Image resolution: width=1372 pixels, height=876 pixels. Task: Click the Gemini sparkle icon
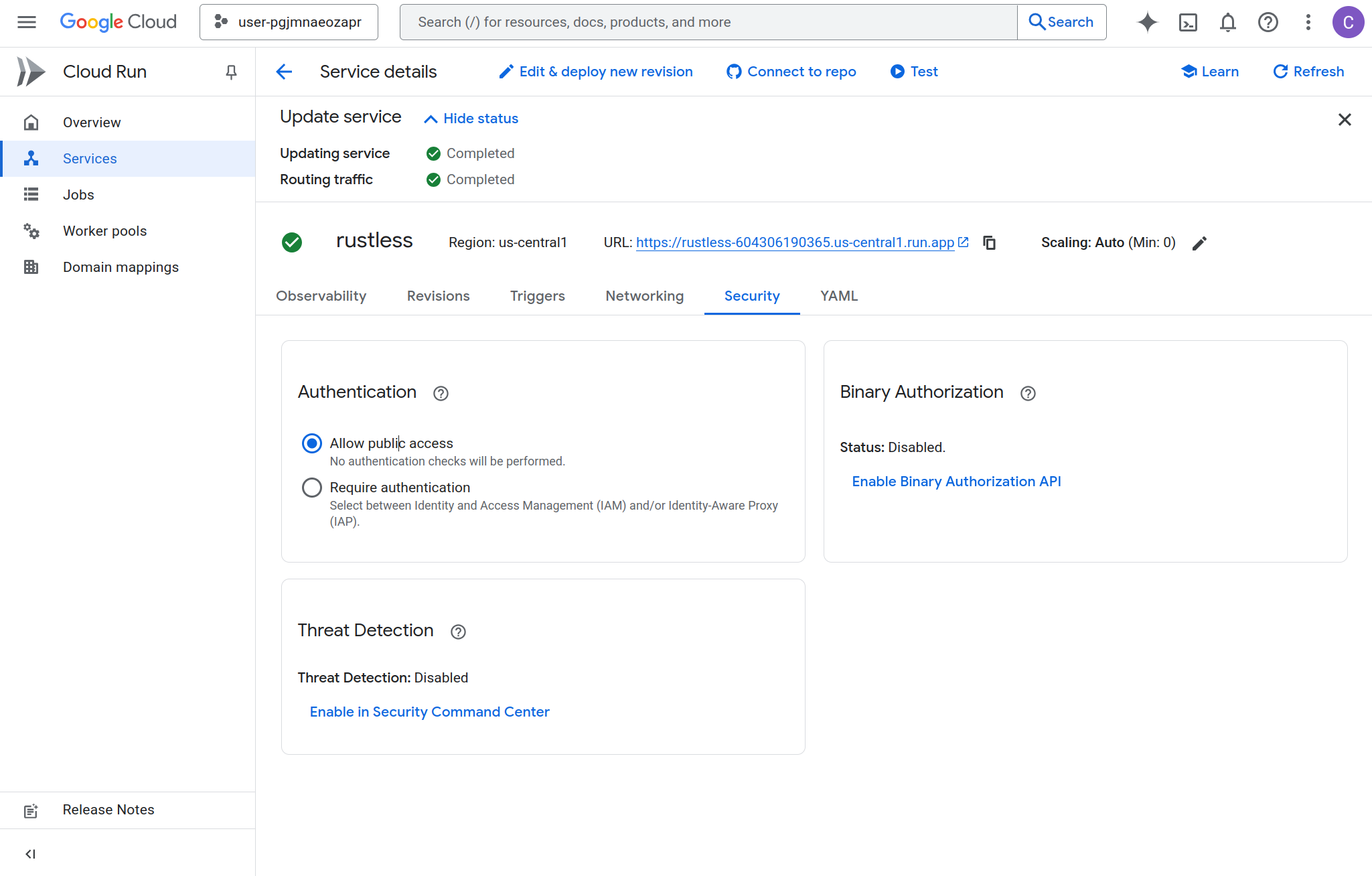point(1148,22)
